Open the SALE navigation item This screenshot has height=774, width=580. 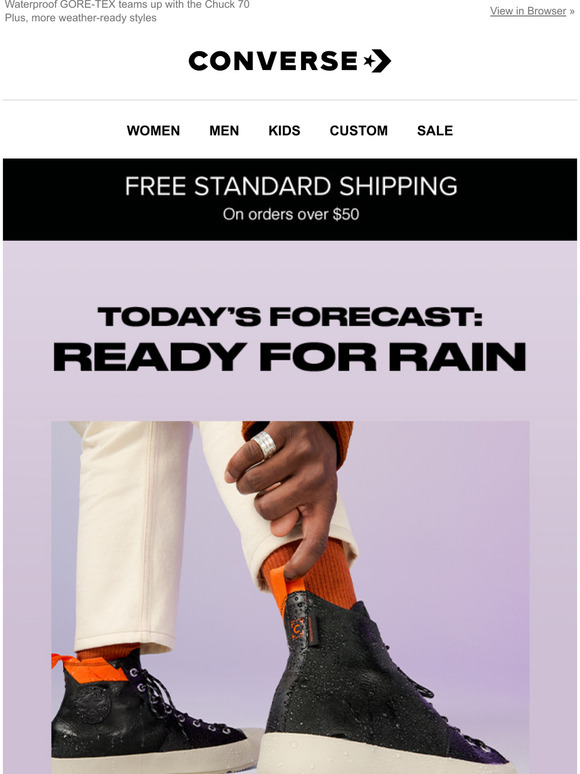tap(435, 130)
